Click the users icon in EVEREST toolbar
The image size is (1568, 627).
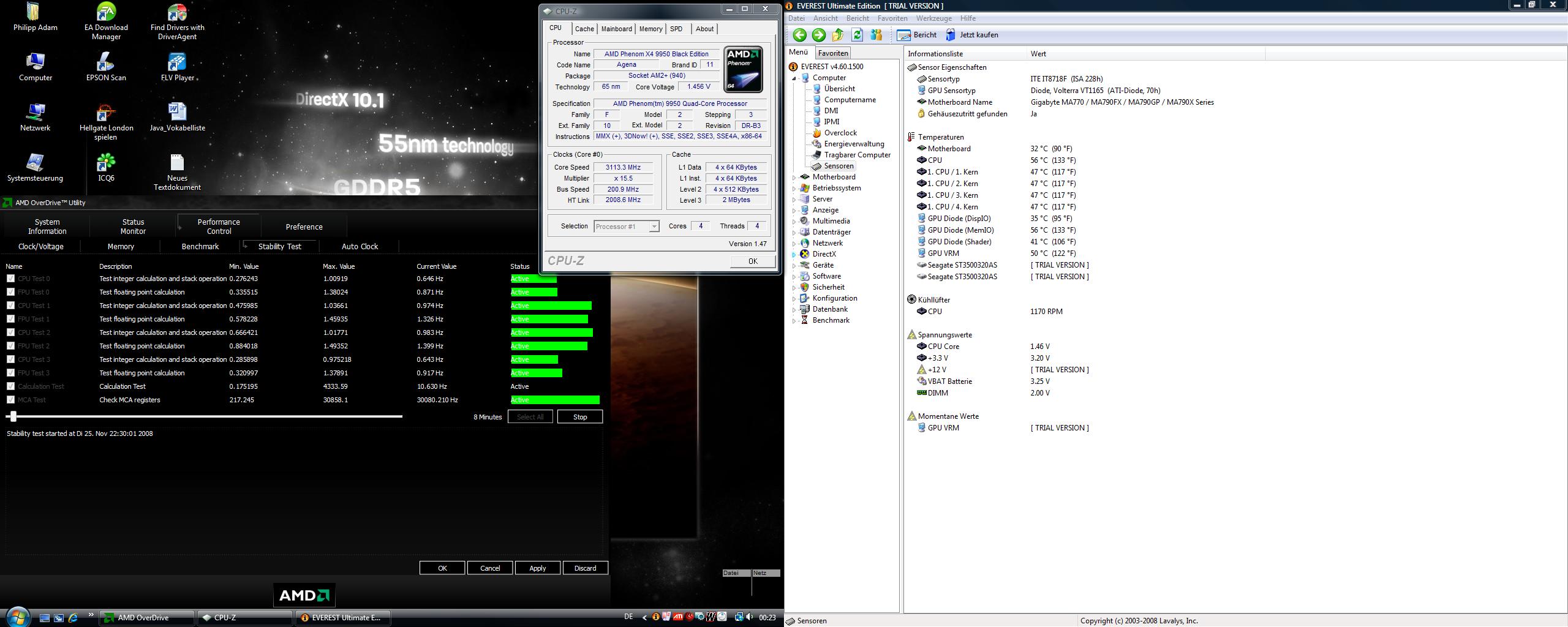pos(876,35)
